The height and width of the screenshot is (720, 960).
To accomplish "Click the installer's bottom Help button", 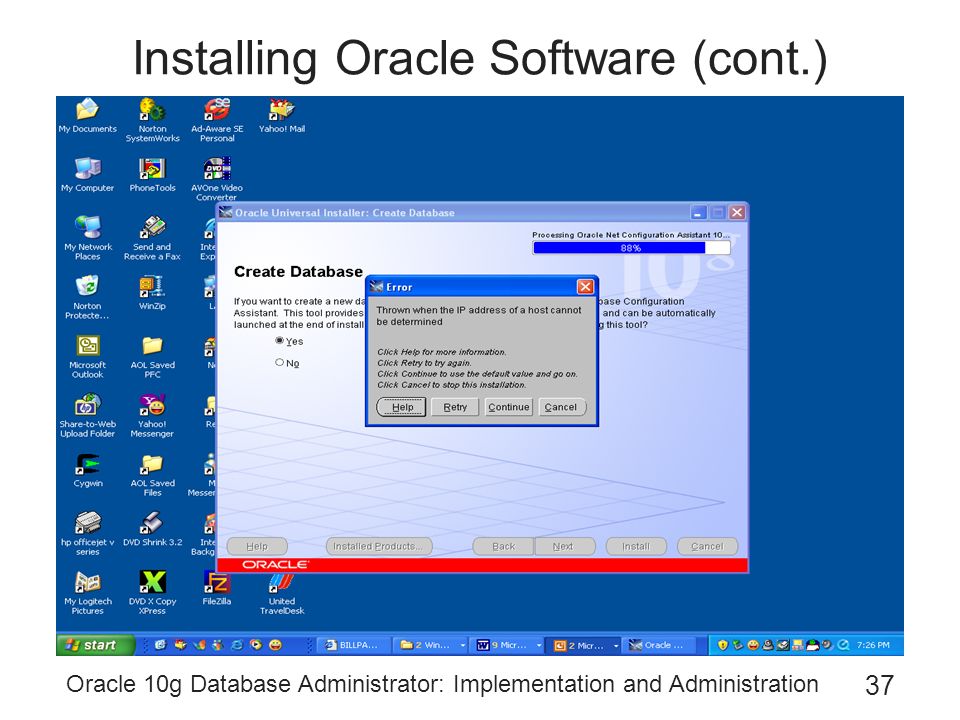I will 257,546.
